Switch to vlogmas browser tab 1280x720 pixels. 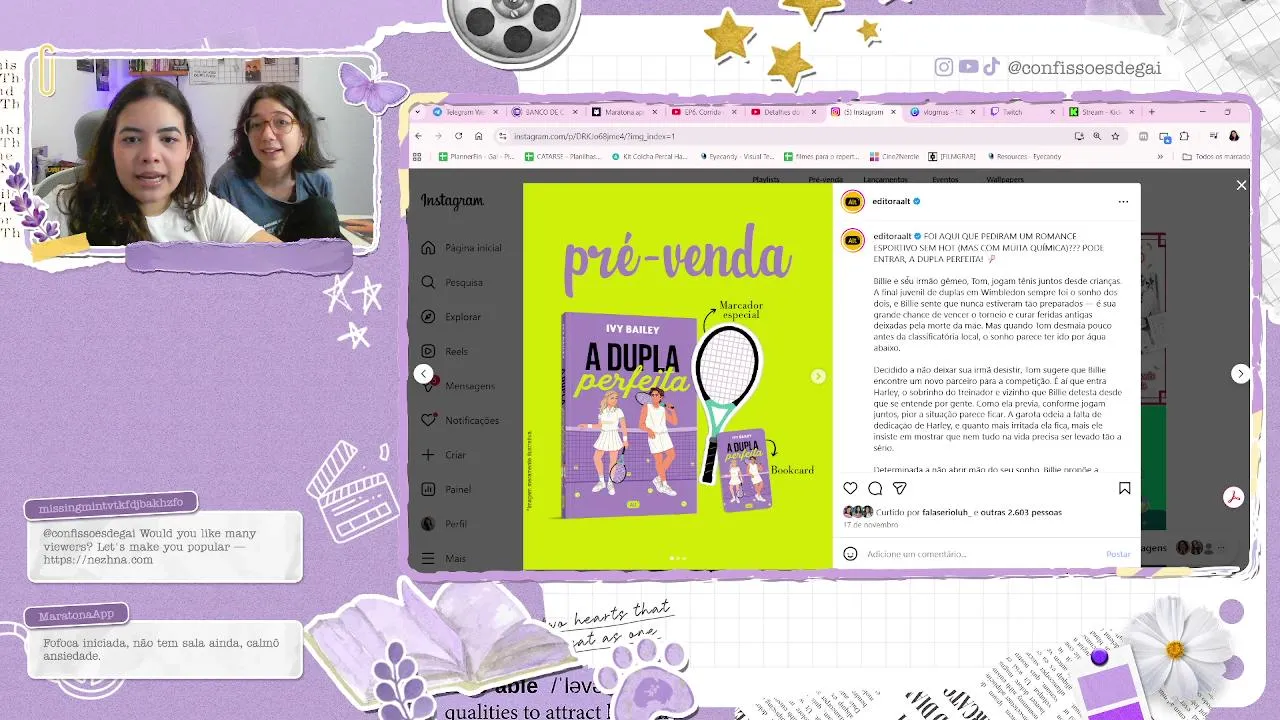[941, 112]
